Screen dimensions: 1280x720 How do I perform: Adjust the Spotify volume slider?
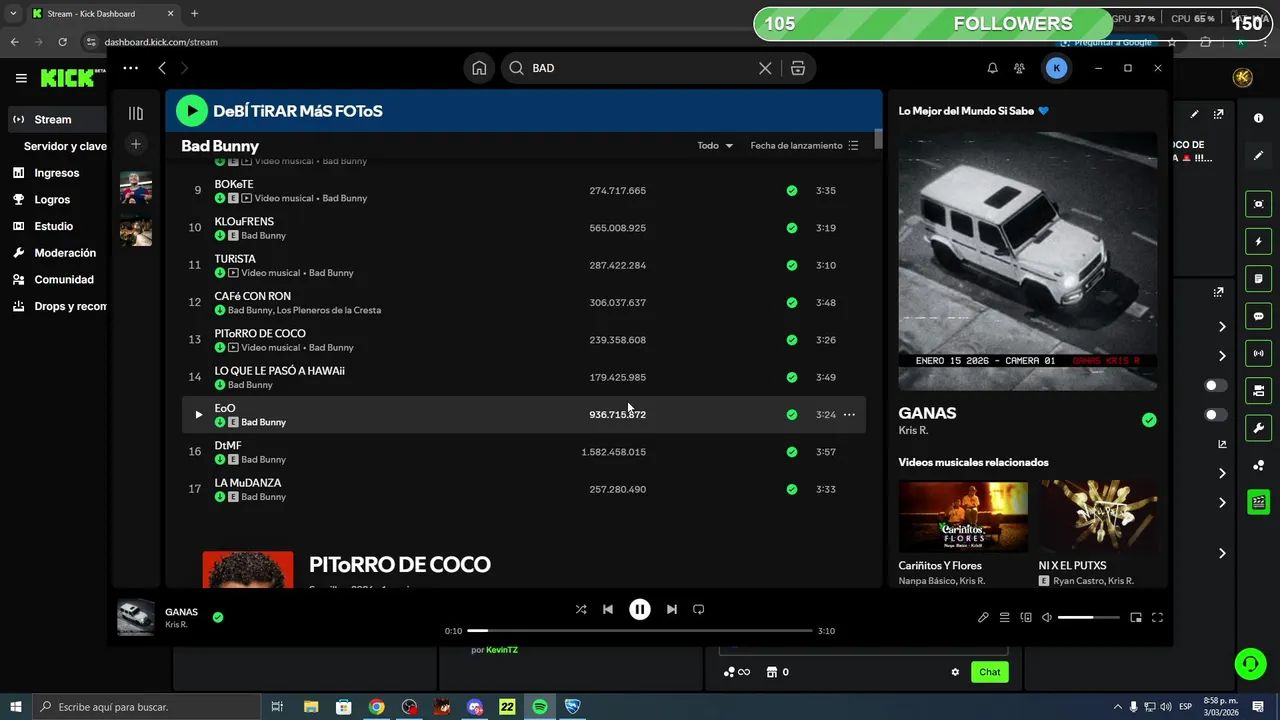(1088, 617)
